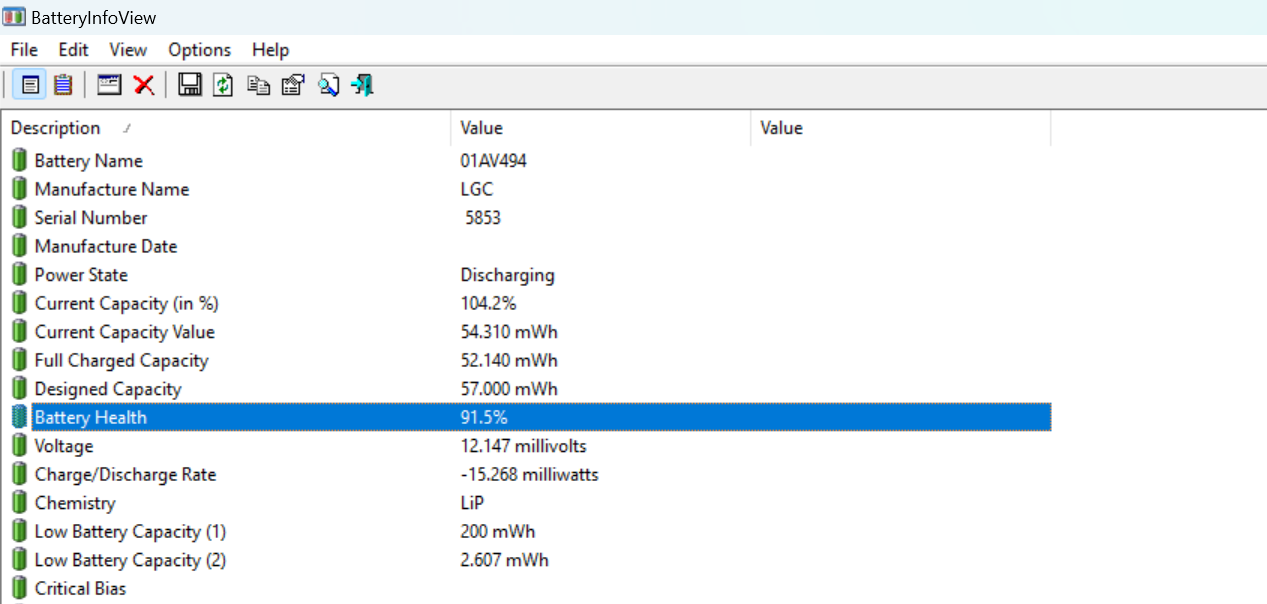Exit the app via door icon
1267x604 pixels.
point(362,85)
